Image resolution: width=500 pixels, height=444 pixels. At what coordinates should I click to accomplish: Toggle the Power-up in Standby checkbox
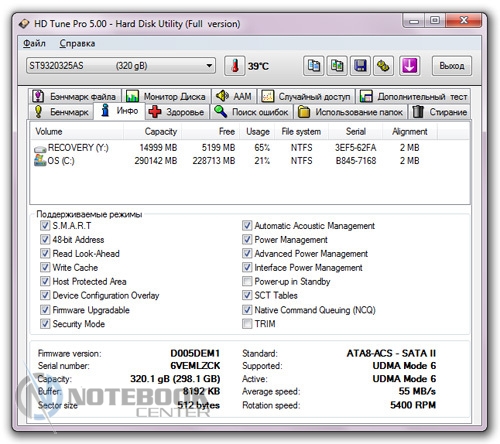point(247,281)
